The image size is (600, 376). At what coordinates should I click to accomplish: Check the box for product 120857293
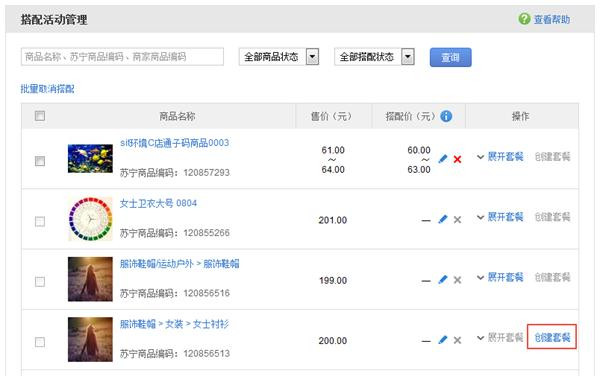coord(40,161)
